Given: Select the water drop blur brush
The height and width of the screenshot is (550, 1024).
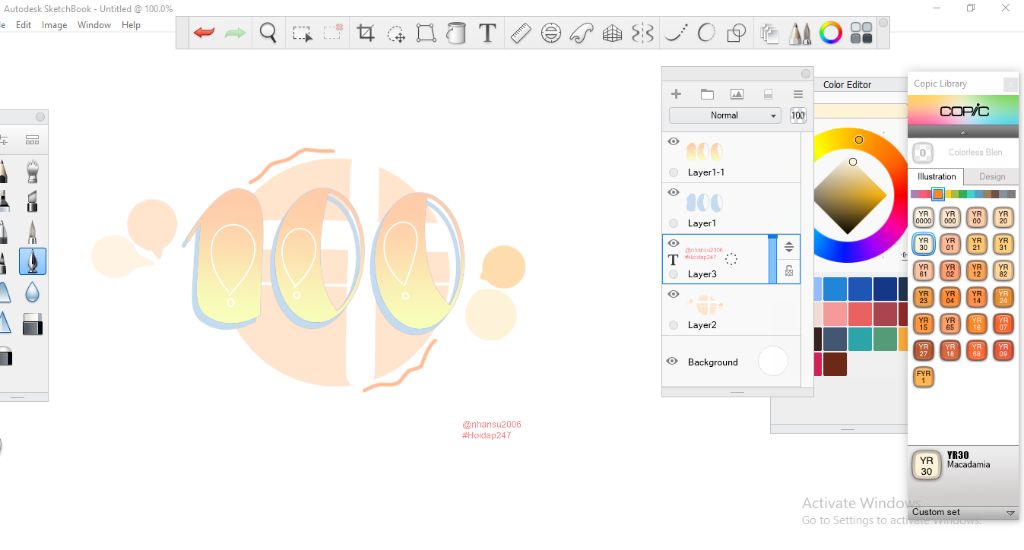Looking at the screenshot, I should pyautogui.click(x=32, y=292).
